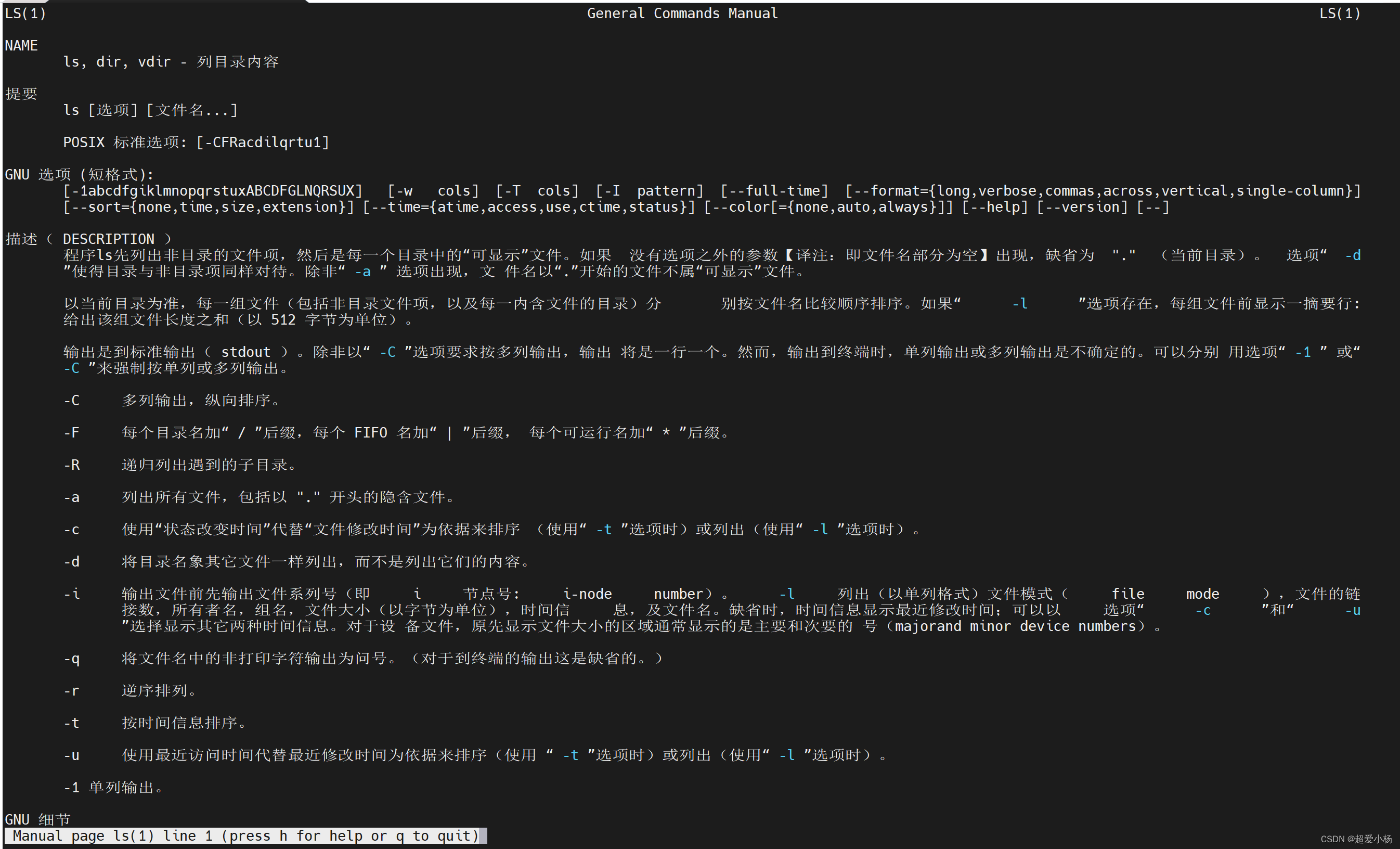The image size is (1400, 849).
Task: Click the 提要 section heading
Action: pyautogui.click(x=21, y=94)
